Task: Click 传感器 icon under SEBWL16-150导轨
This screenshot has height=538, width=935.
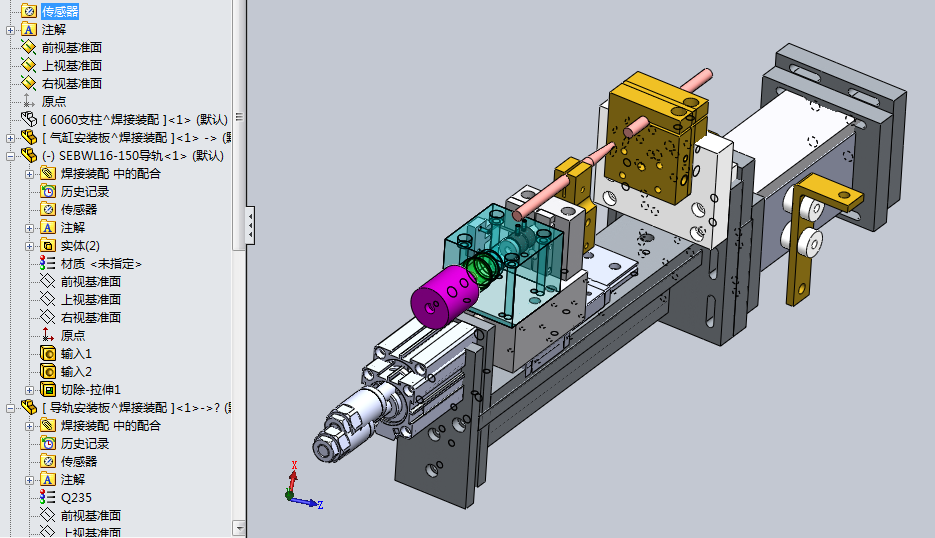Action: tap(48, 209)
